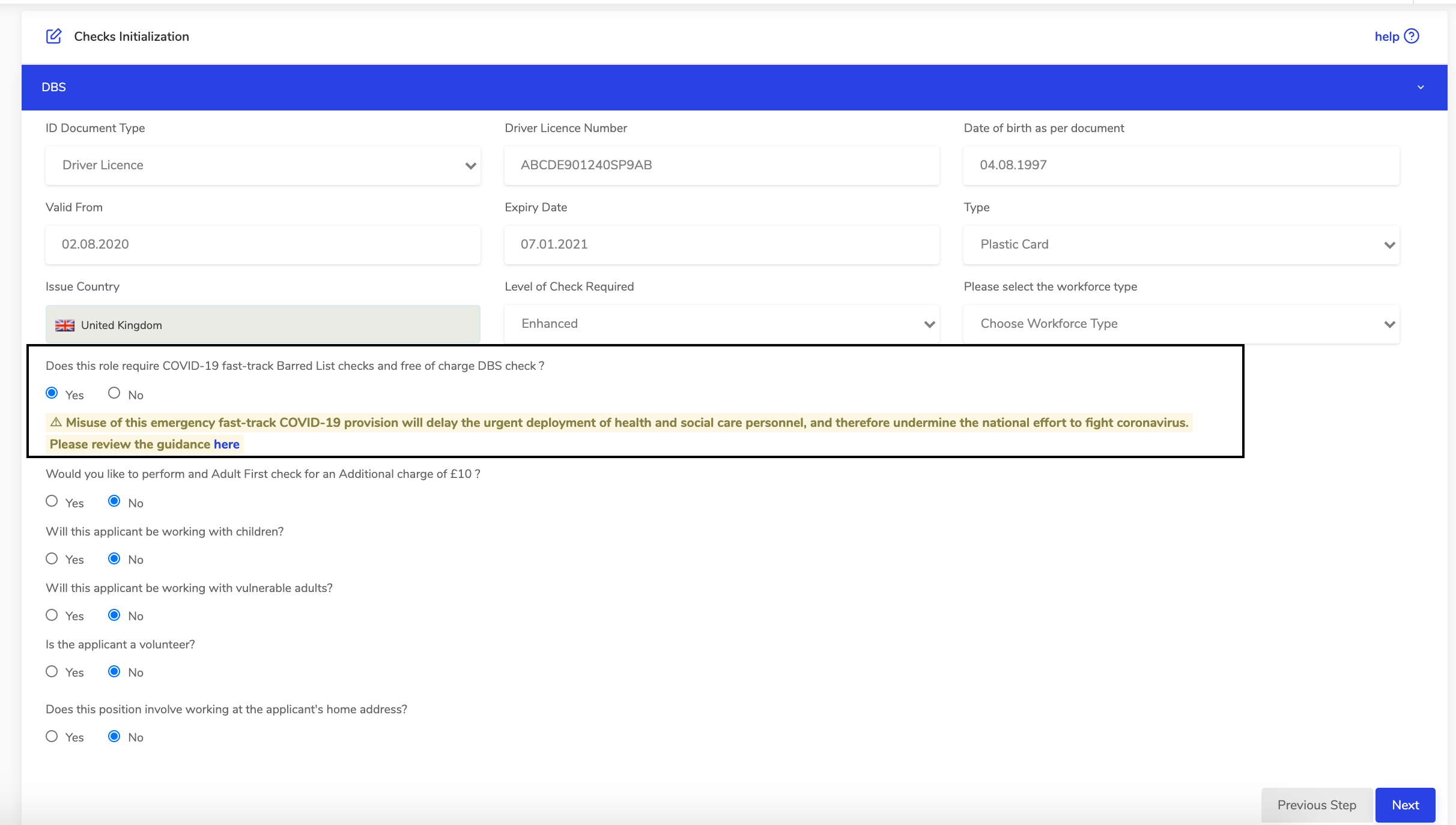
Task: Select No for applicant is volunteer
Action: click(x=115, y=672)
